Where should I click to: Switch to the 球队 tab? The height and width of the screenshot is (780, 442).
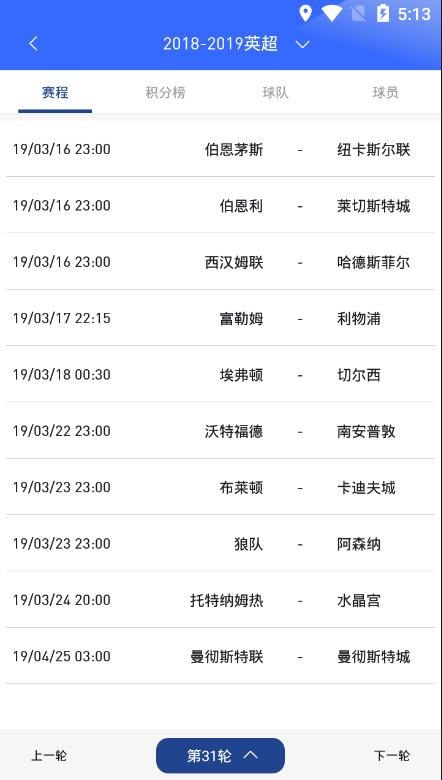(275, 93)
